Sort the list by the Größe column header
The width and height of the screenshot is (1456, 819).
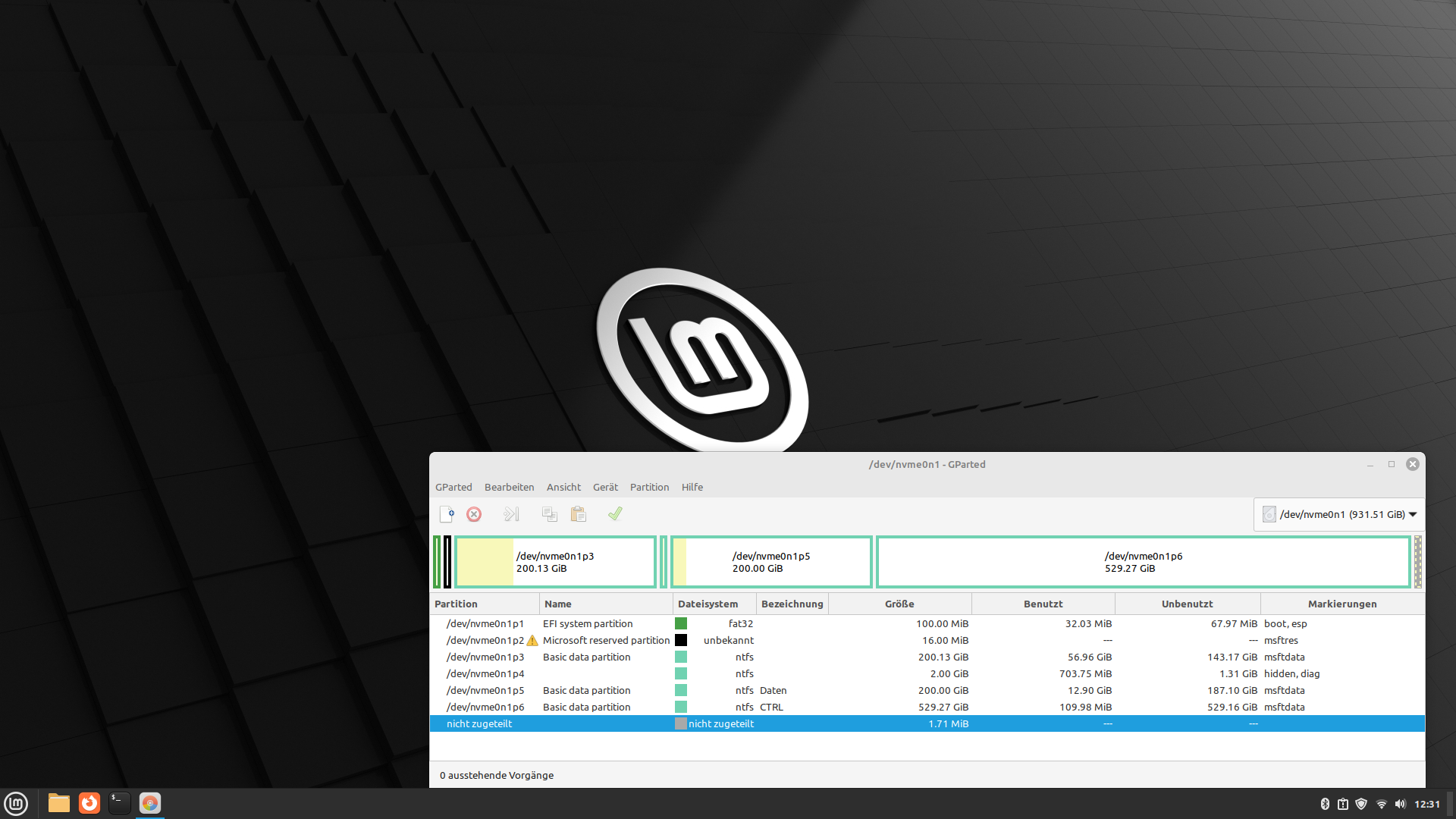tap(899, 604)
